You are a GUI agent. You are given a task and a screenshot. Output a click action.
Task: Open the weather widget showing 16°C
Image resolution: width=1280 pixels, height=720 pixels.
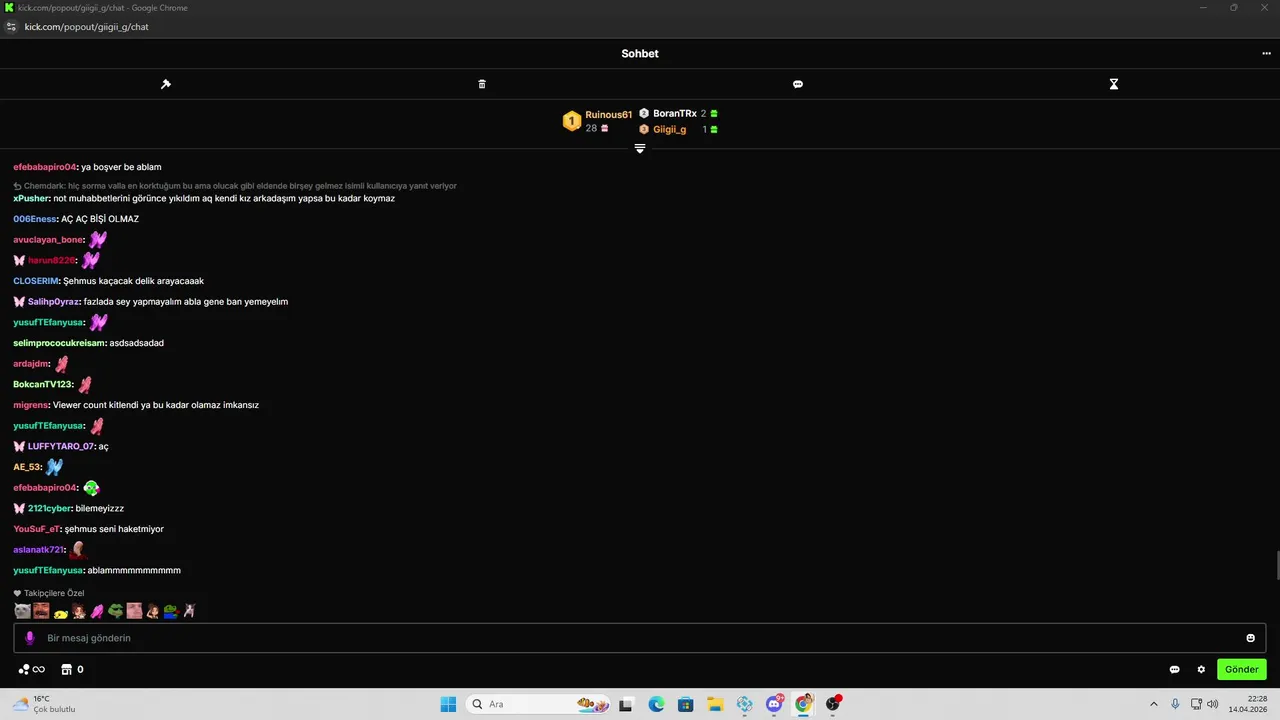pyautogui.click(x=44, y=704)
